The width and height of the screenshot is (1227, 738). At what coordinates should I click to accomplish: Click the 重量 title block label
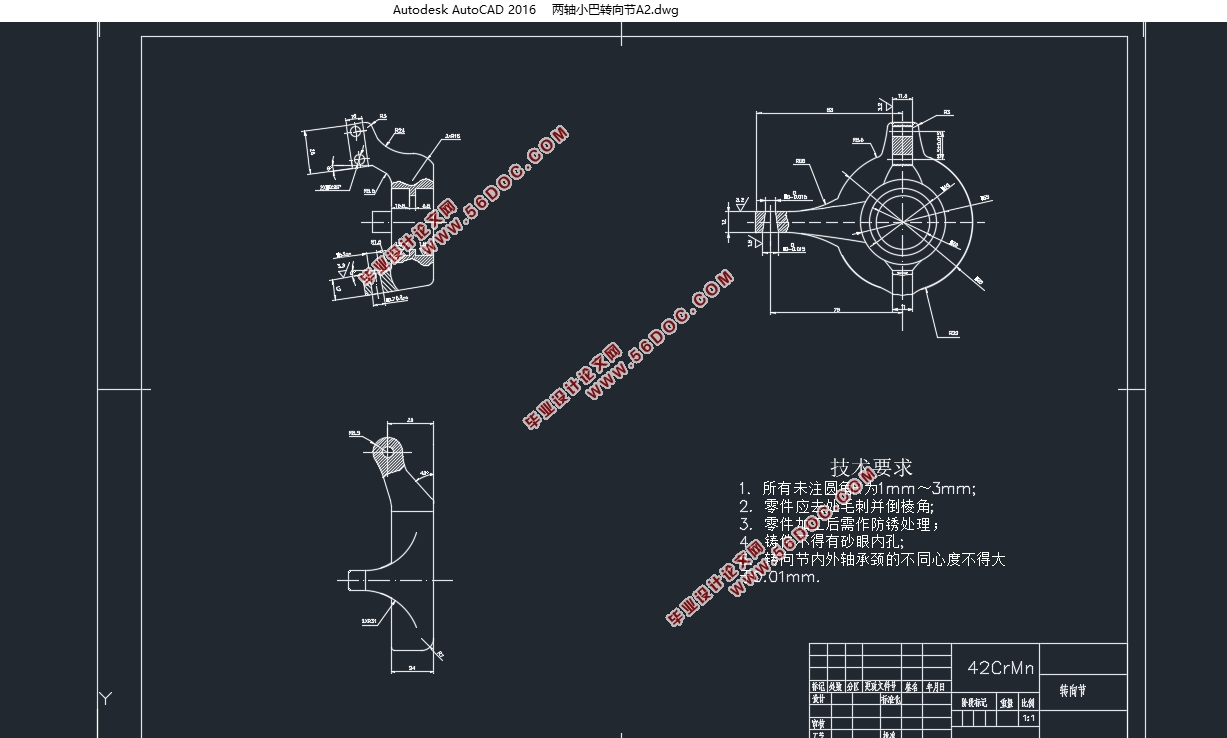1006,703
